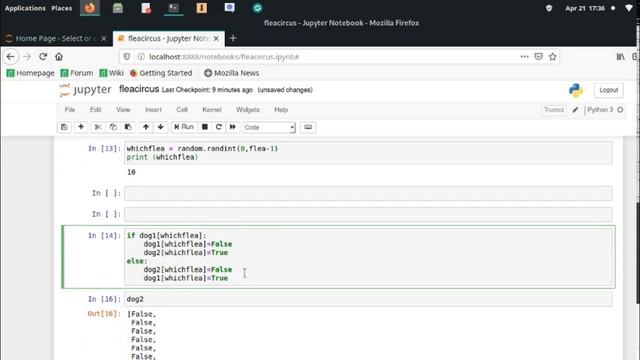The height and width of the screenshot is (360, 640).
Task: Click the Pocket save icon
Action: (538, 57)
